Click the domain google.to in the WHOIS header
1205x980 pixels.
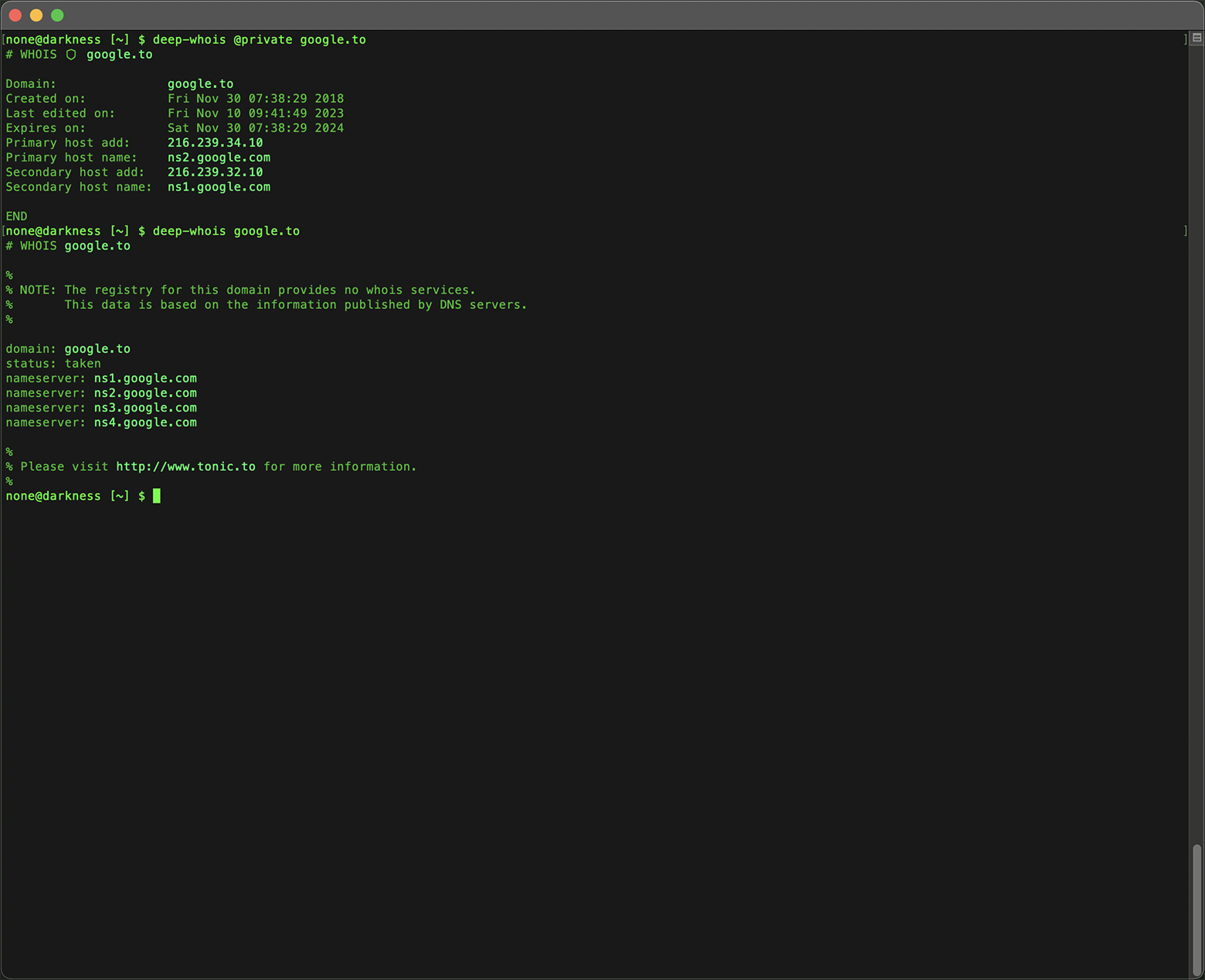(119, 54)
